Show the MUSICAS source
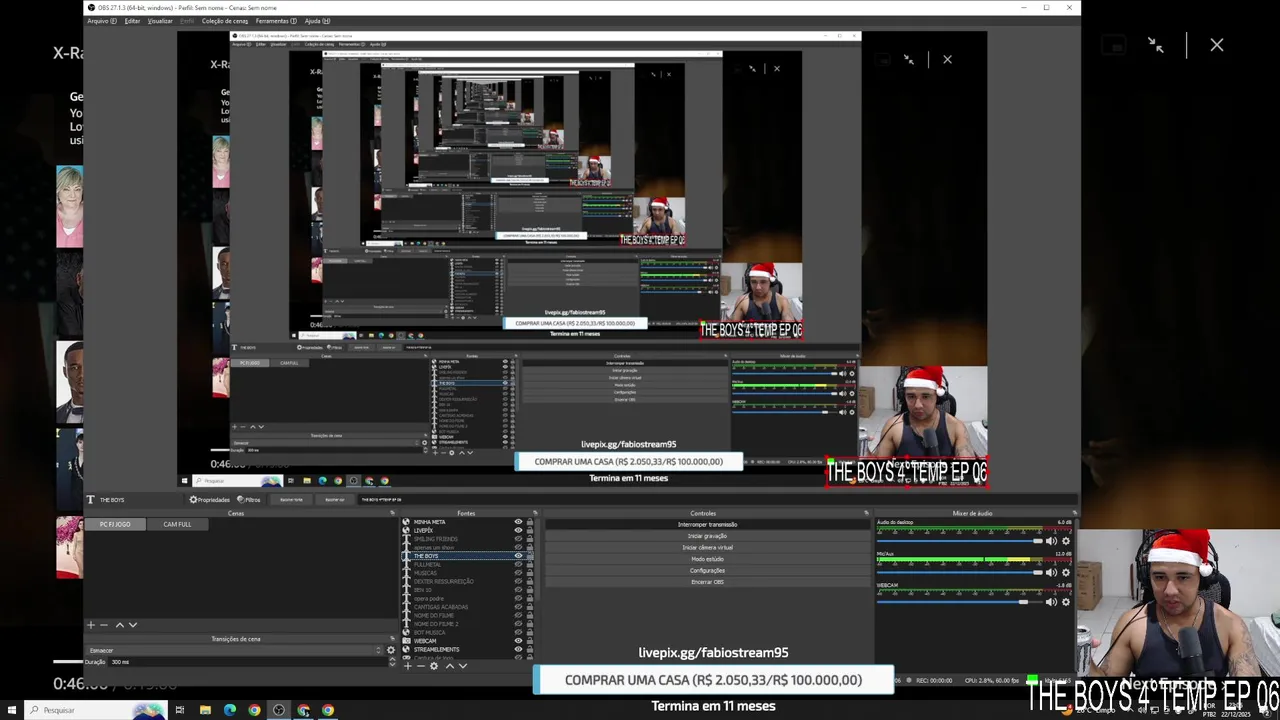Screen dimensions: 1280x720 [x=518, y=573]
